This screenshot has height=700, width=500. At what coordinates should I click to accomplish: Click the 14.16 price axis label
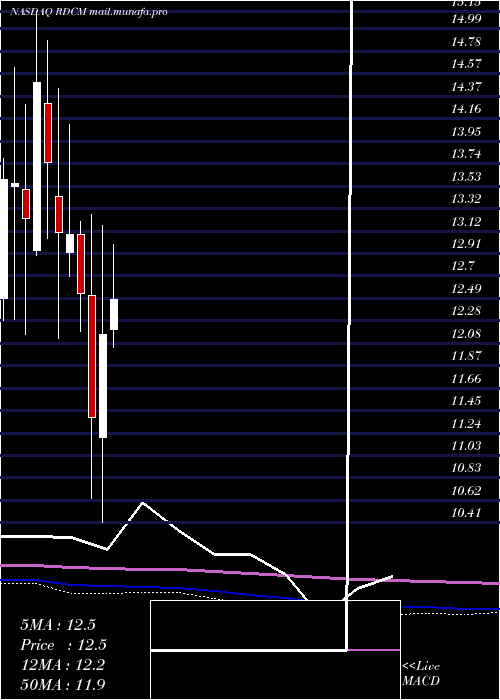point(466,109)
